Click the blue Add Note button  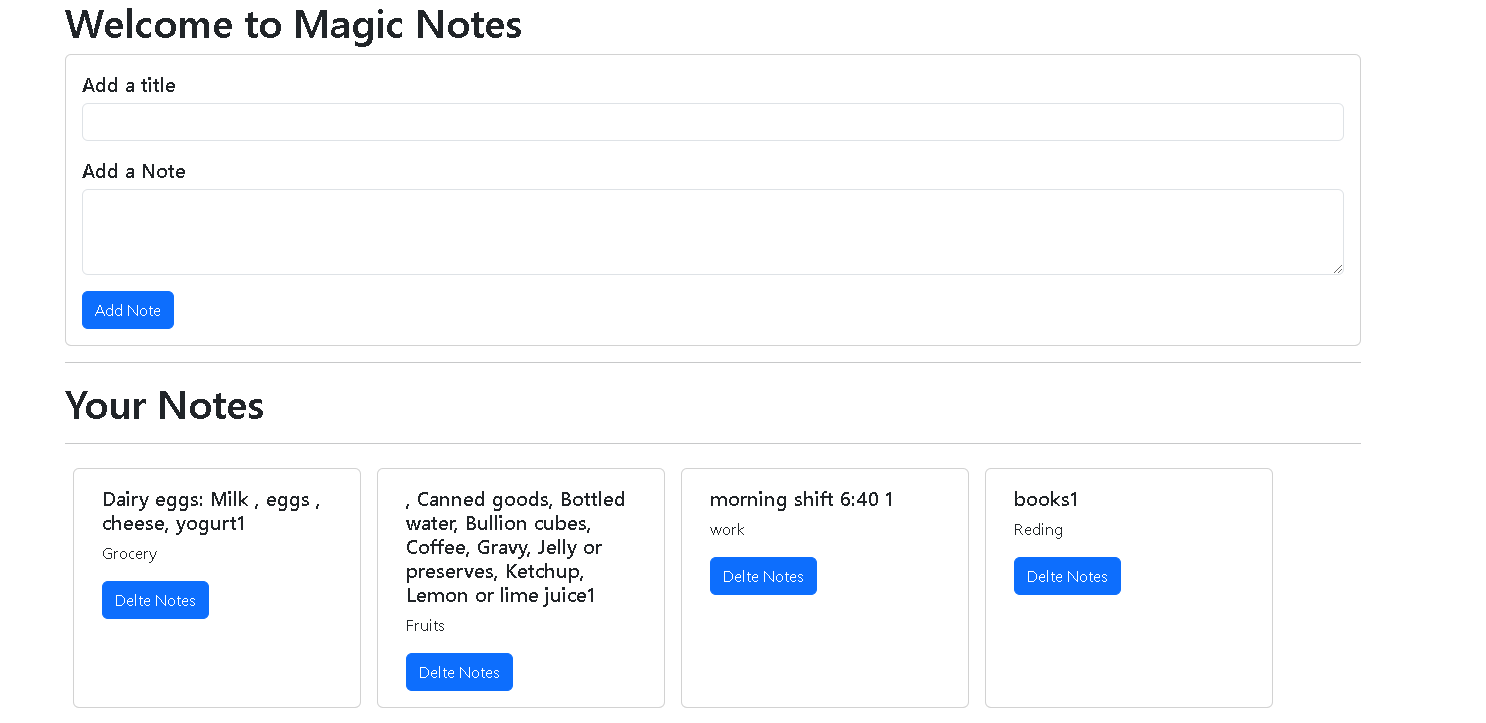127,310
